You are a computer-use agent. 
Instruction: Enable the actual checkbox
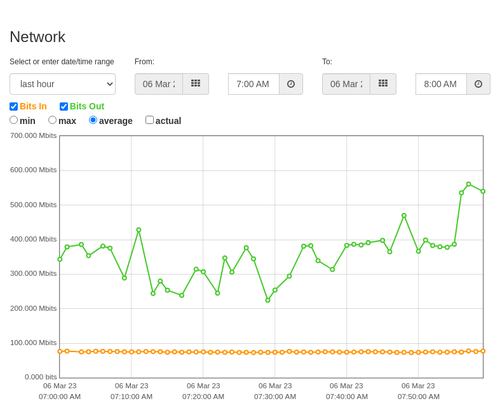150,120
